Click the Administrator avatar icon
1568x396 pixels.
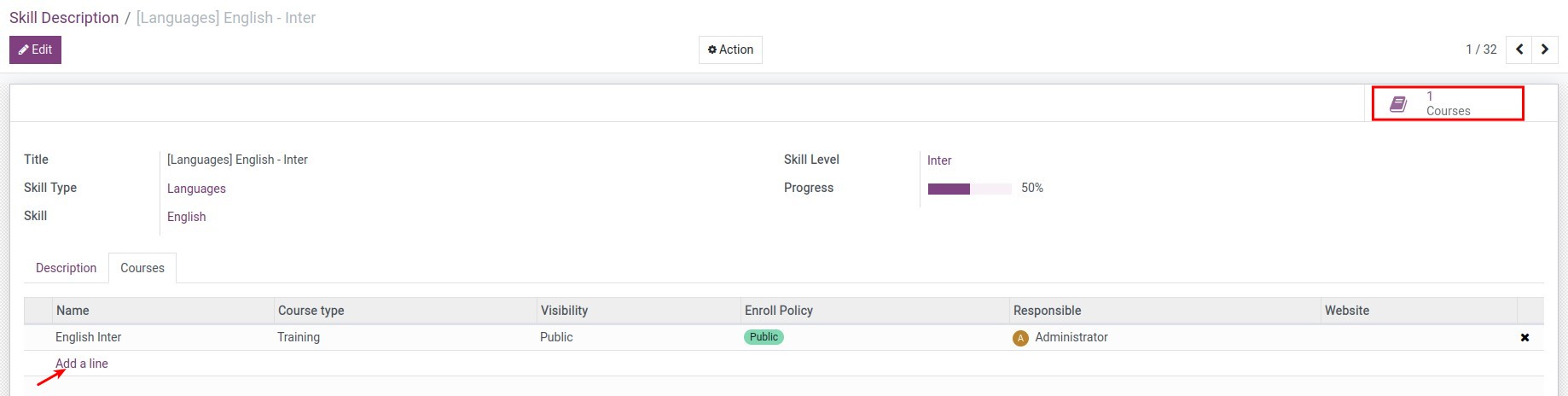click(x=1020, y=338)
